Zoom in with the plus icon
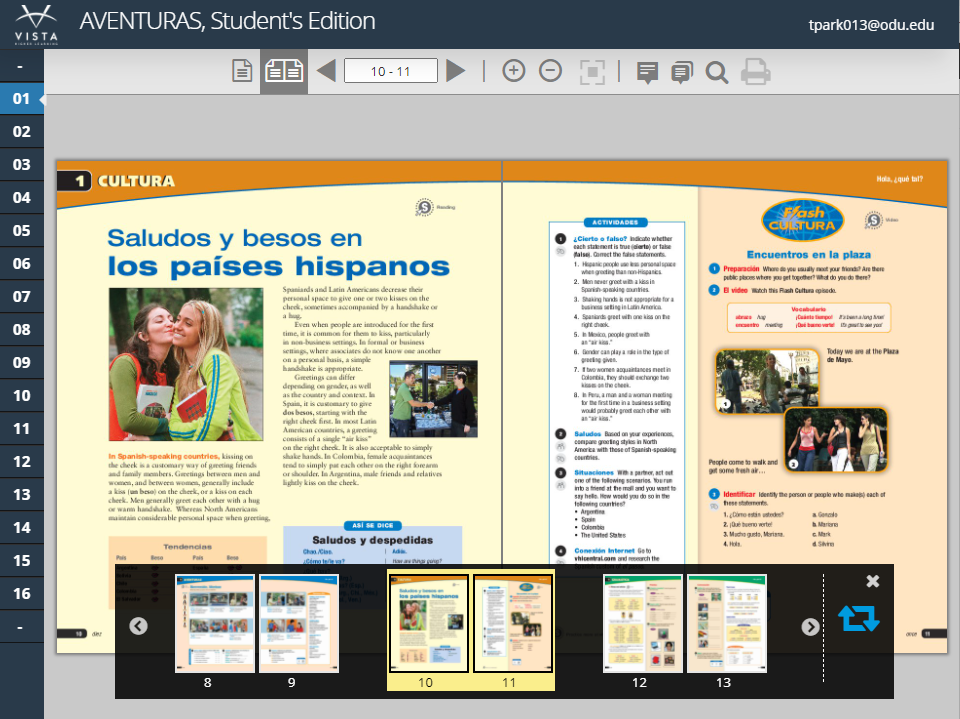 click(x=514, y=71)
